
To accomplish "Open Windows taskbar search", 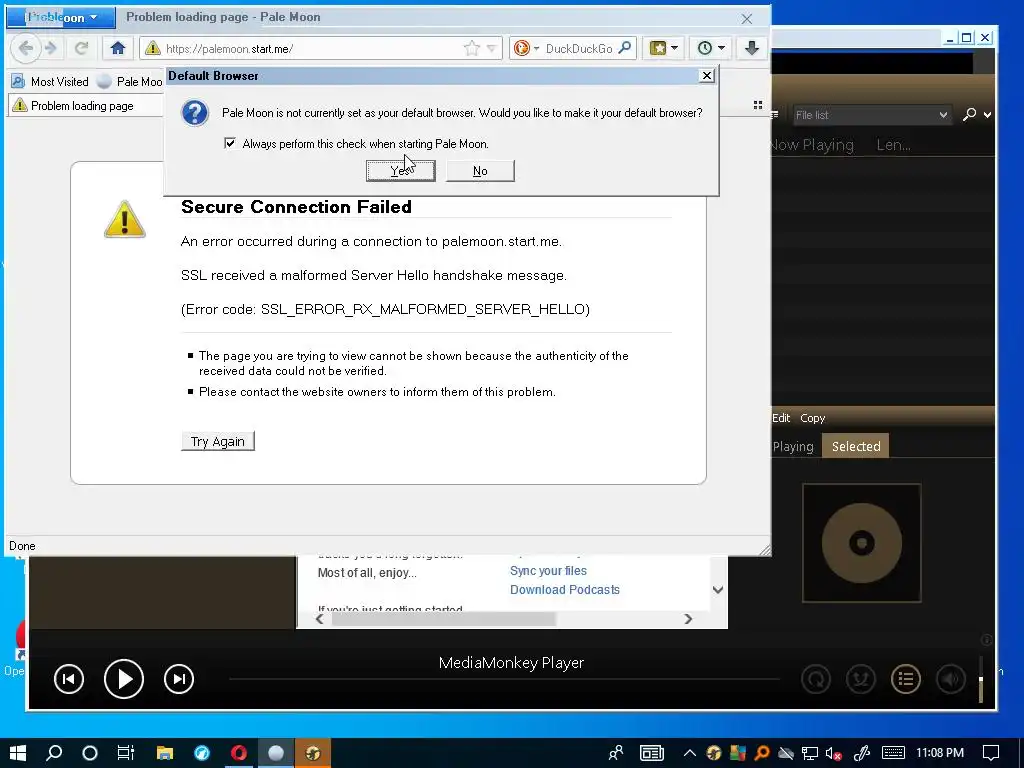I will point(54,753).
